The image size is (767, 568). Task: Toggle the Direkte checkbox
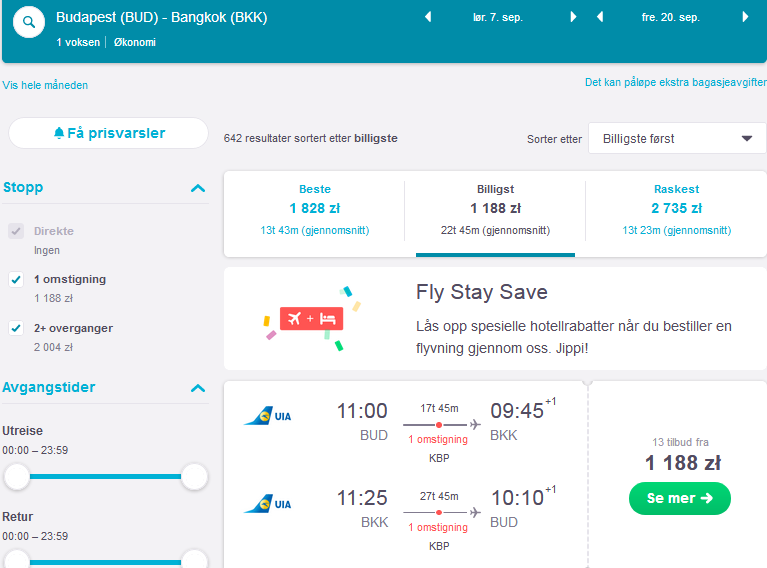pos(16,231)
